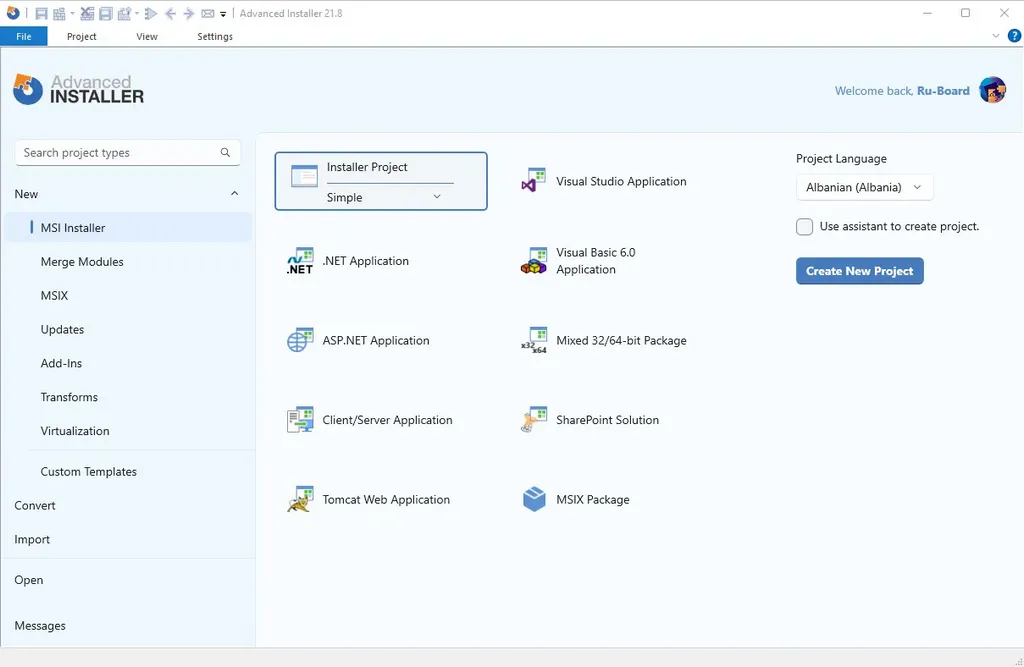Select the Mixed 32/64-bit Package label
Viewport: 1024px width, 667px height.
[x=621, y=340]
